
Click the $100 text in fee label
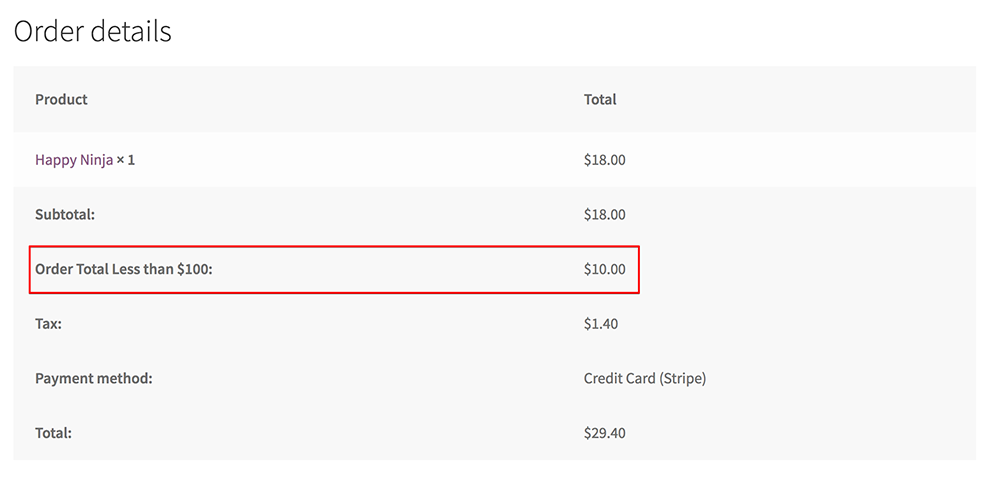[x=193, y=269]
